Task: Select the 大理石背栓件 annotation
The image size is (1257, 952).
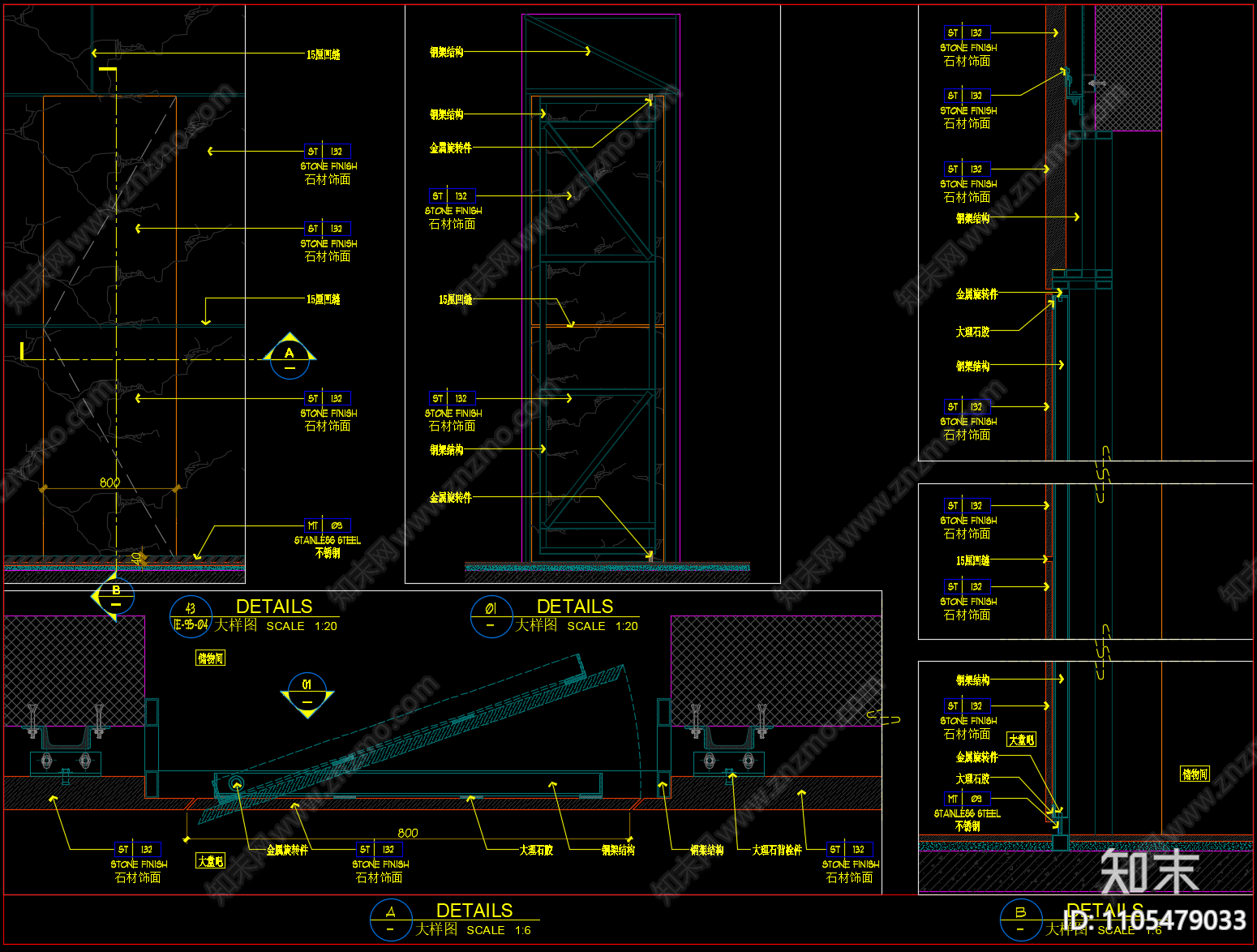Action: pos(777,850)
